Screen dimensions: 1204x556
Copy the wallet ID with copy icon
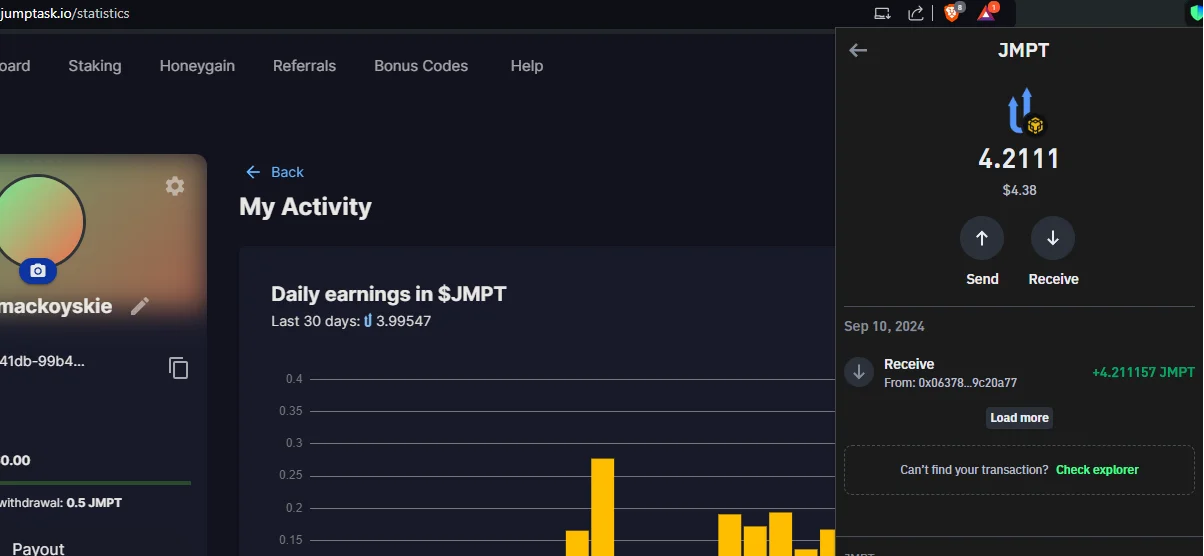179,368
